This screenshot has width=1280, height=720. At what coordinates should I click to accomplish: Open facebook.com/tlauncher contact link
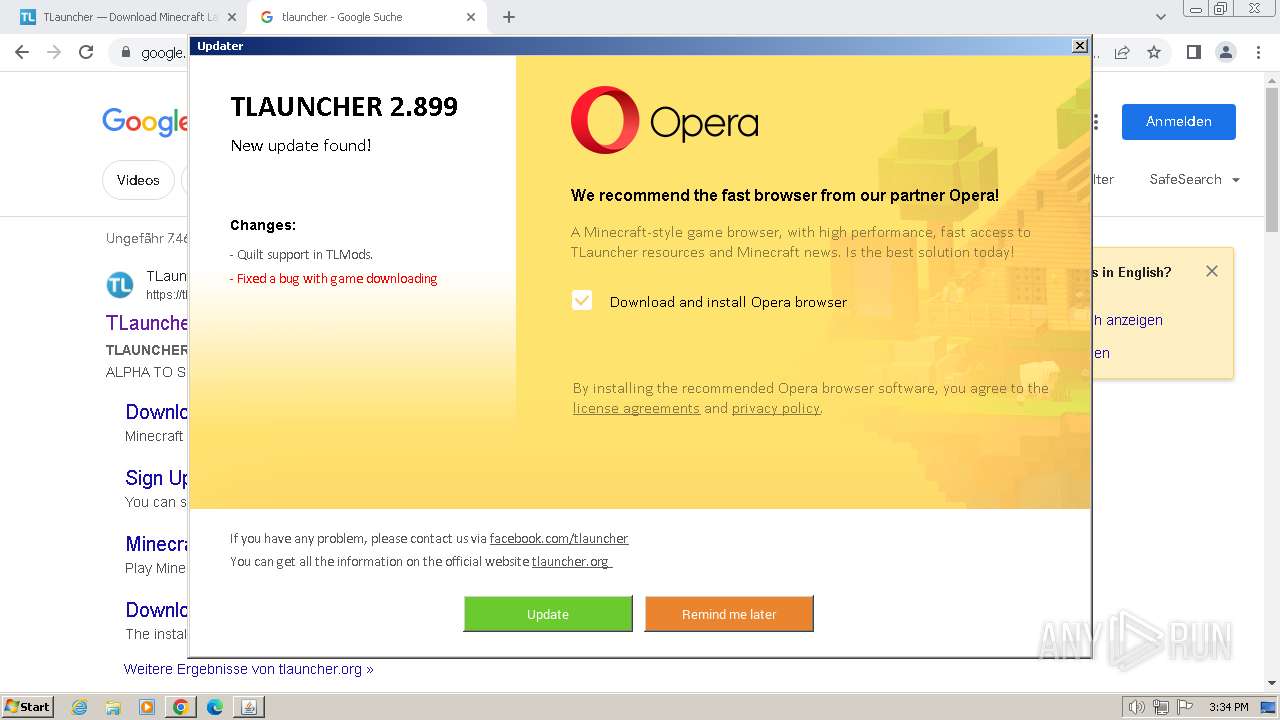click(559, 538)
